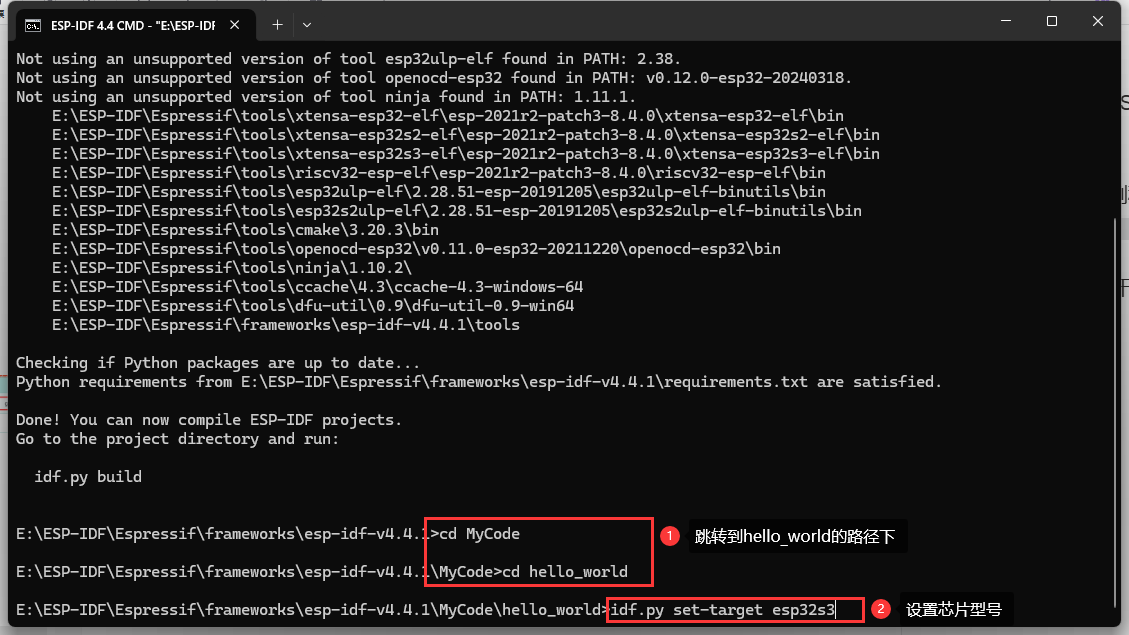Click the esp-idf-v4.4.1\tools path line
The height and width of the screenshot is (635, 1129).
coord(286,325)
